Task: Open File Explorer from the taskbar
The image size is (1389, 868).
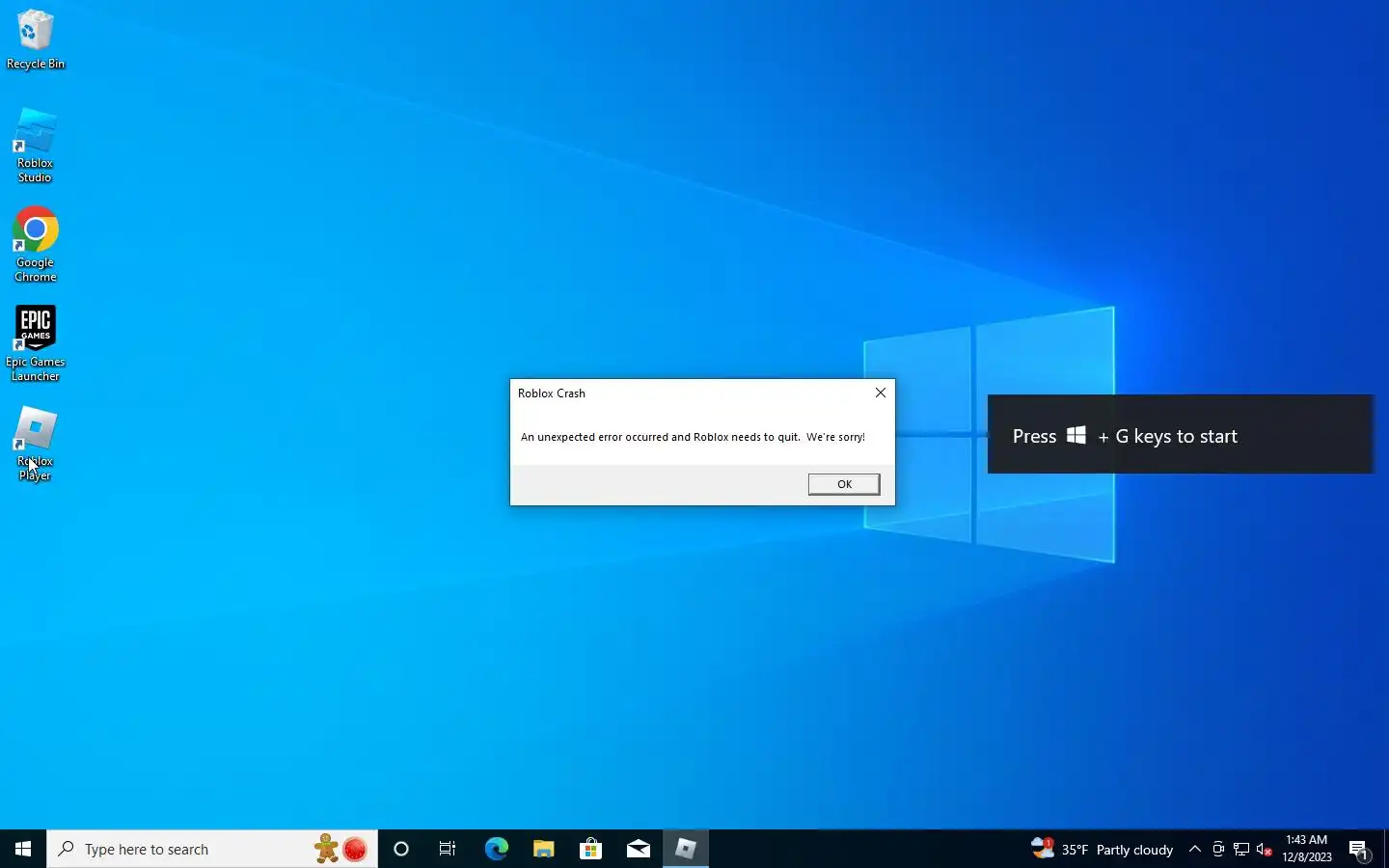Action: pos(543,849)
